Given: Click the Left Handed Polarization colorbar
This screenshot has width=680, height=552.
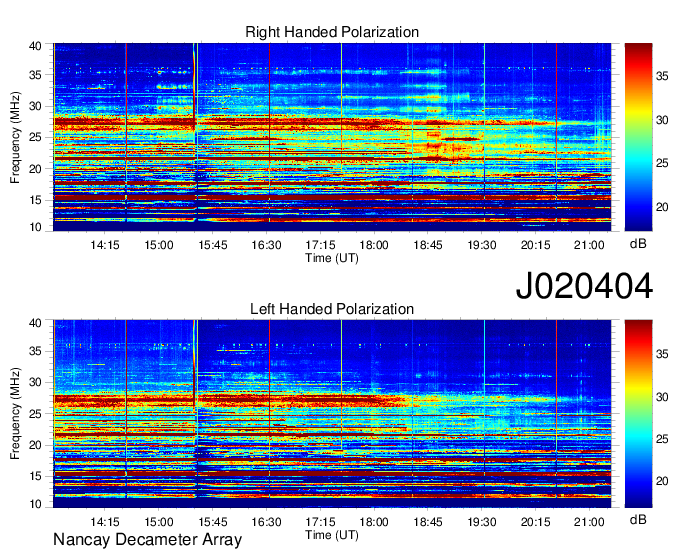Looking at the screenshot, I should [x=638, y=413].
